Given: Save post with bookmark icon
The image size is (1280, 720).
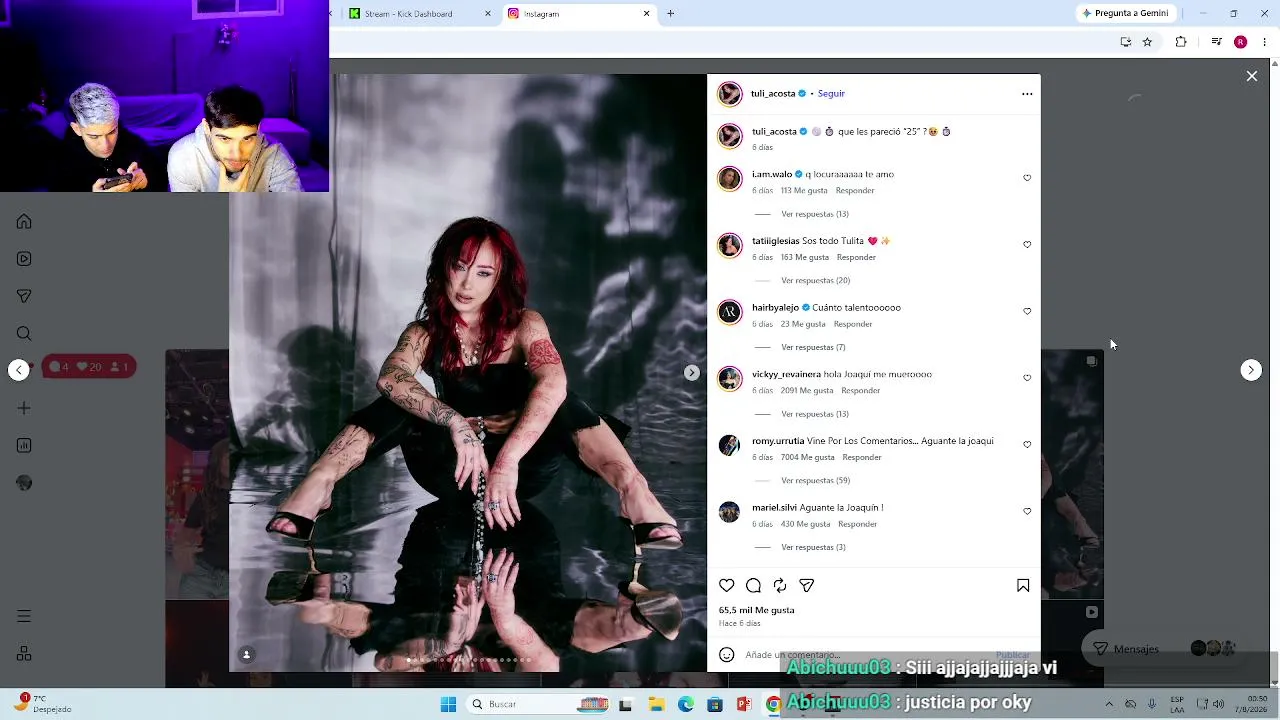Looking at the screenshot, I should [1023, 586].
